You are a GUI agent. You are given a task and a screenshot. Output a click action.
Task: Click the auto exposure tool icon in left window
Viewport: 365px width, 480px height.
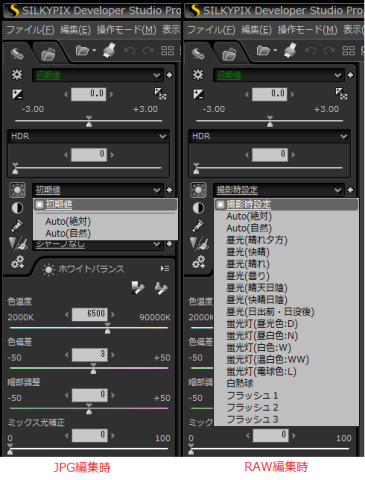(x=160, y=94)
